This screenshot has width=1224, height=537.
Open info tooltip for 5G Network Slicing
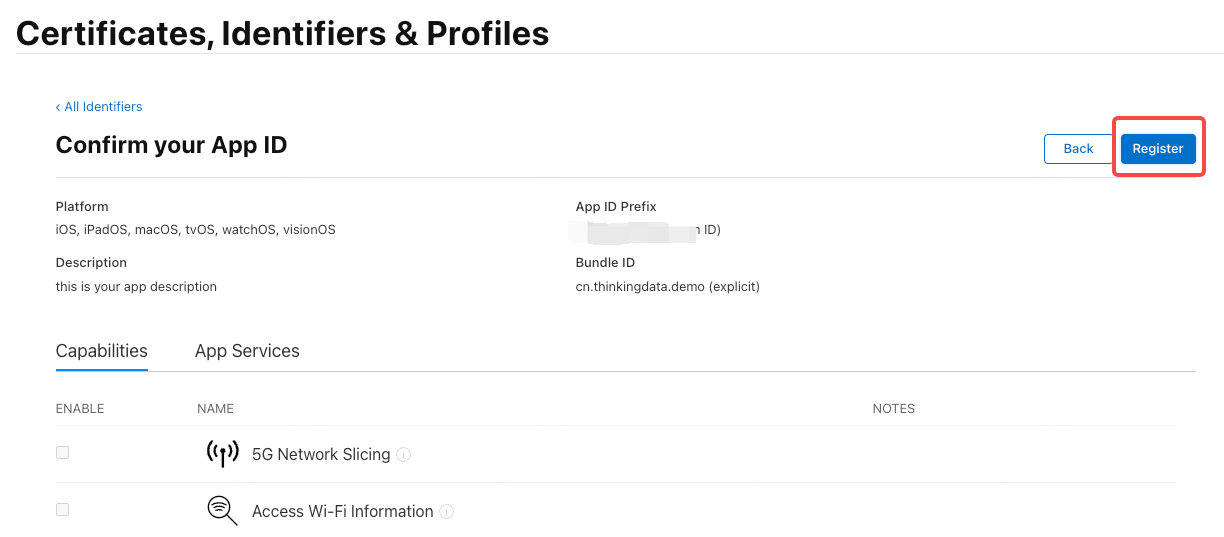click(x=404, y=454)
